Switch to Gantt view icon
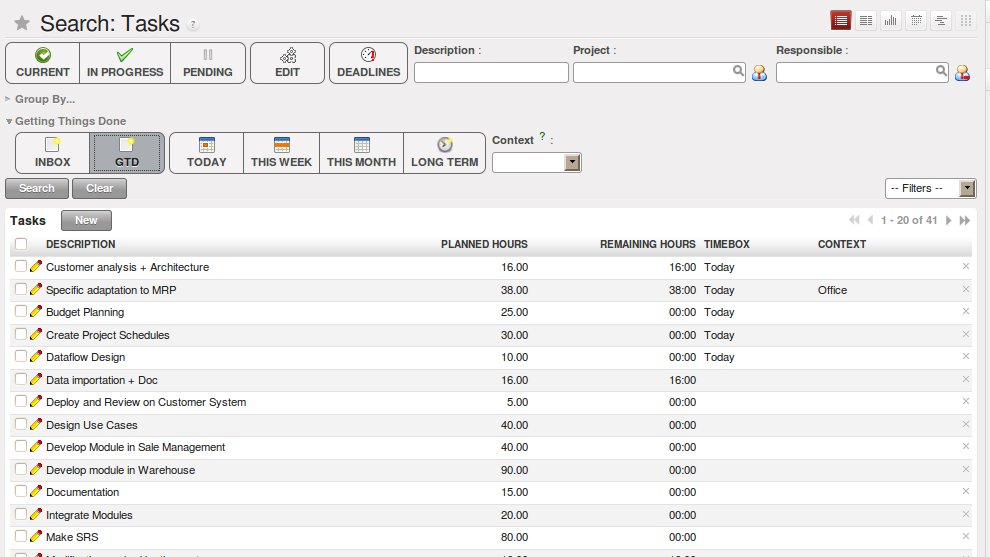This screenshot has width=990, height=557. (x=940, y=20)
